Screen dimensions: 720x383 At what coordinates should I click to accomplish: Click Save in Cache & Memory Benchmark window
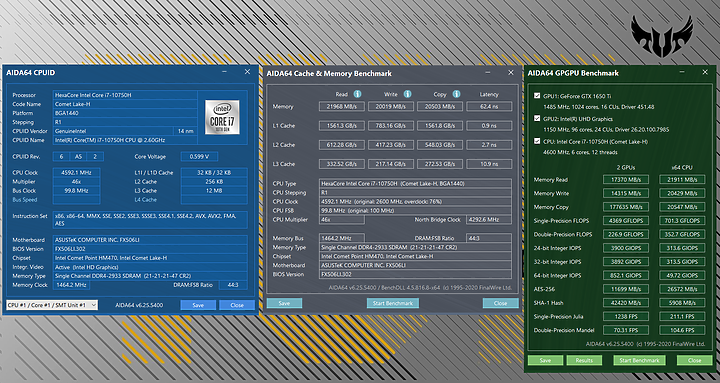pyautogui.click(x=284, y=303)
